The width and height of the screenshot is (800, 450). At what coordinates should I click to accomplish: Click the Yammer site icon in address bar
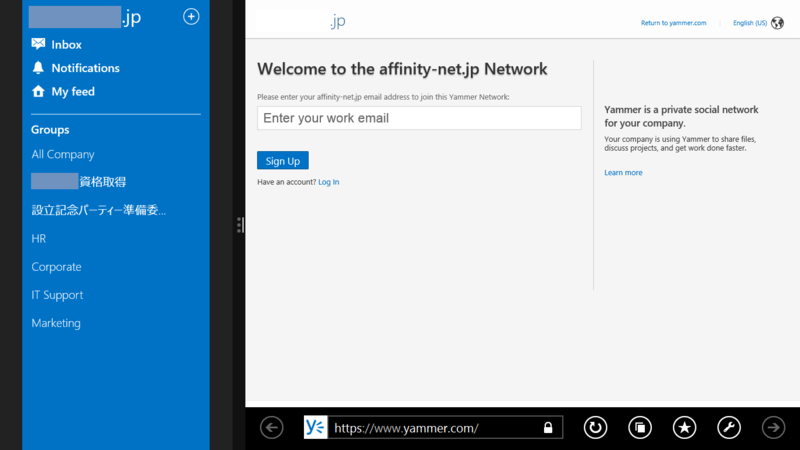click(315, 428)
